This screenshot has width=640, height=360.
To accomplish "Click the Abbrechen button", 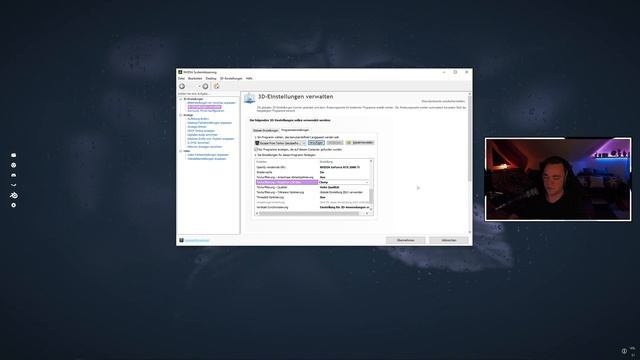I will [x=449, y=240].
